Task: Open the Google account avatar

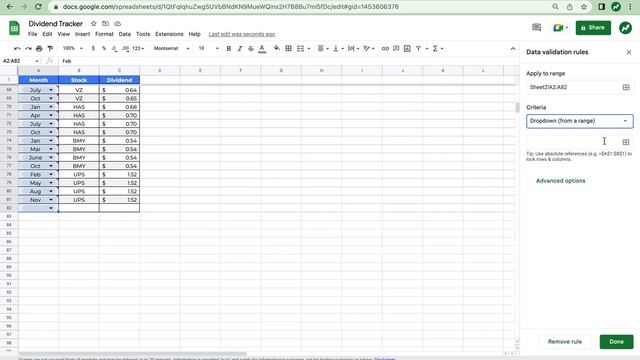Action: [625, 28]
